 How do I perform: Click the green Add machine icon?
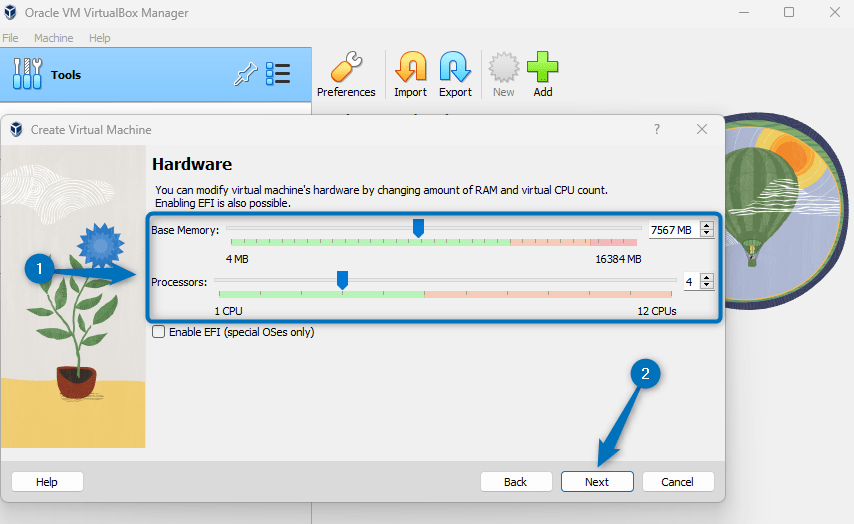coord(542,75)
